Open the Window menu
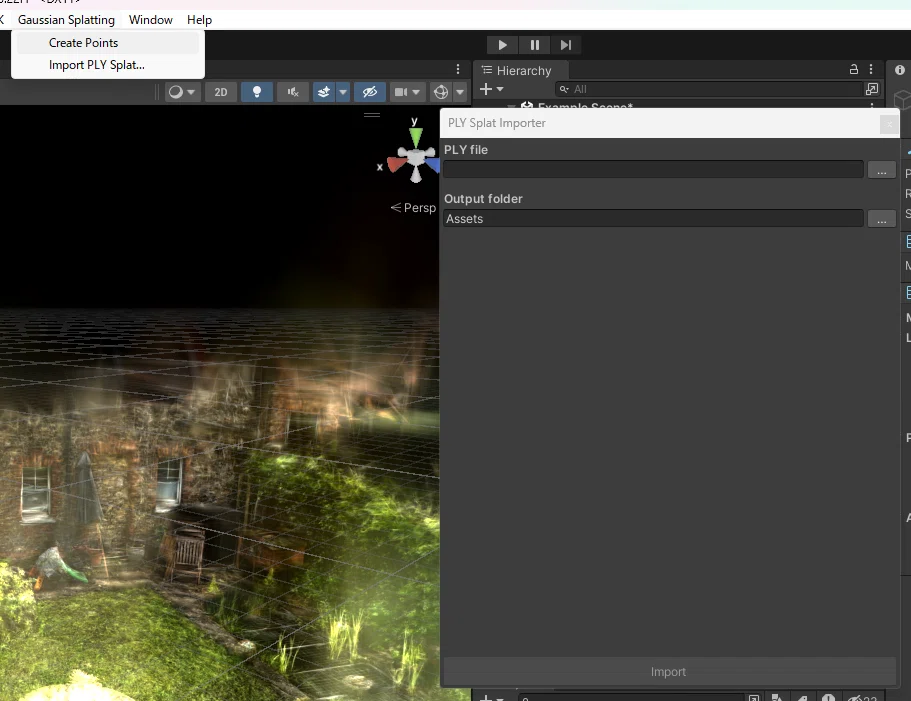911x701 pixels. (x=150, y=20)
